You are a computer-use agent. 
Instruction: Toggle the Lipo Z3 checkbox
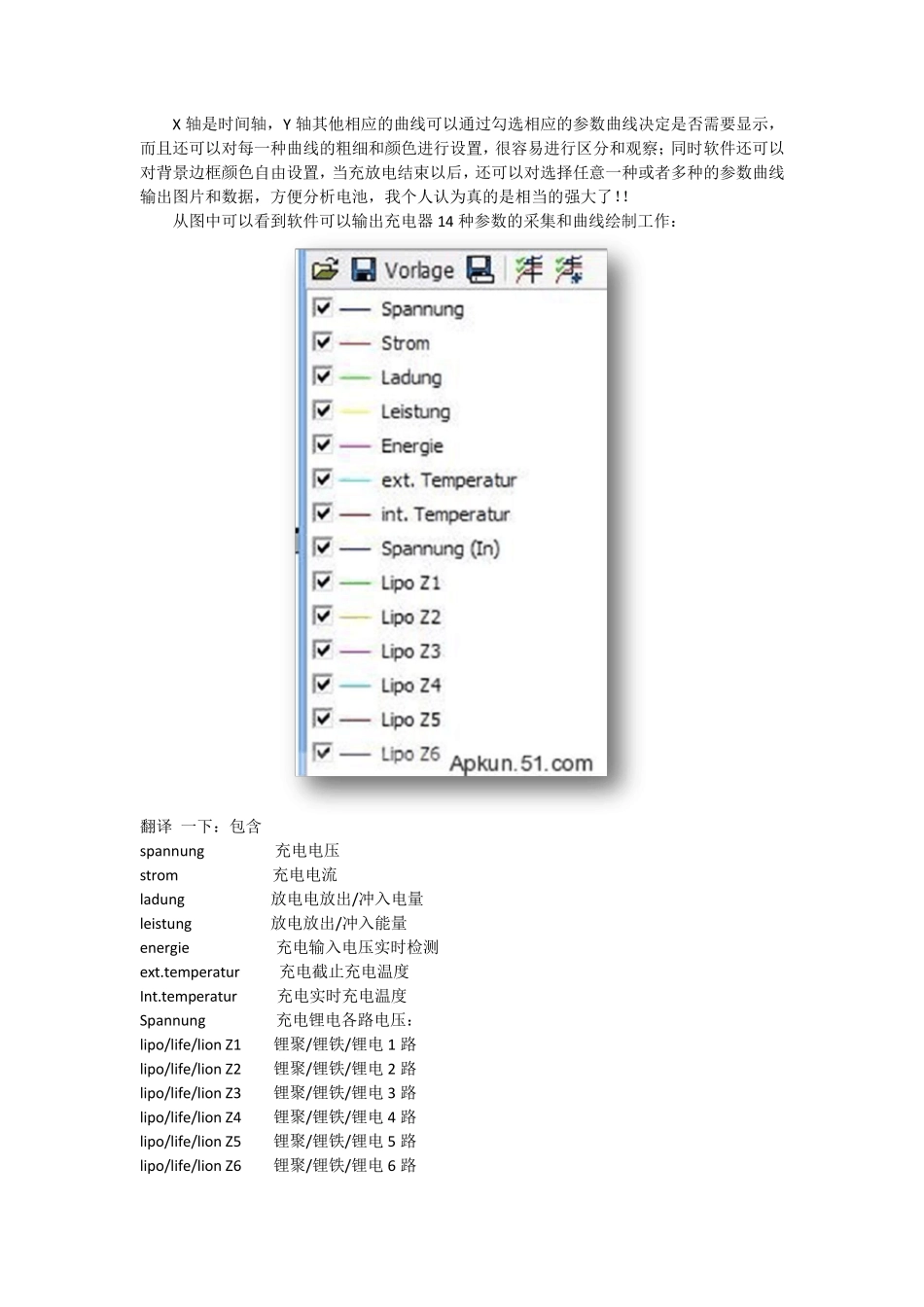click(322, 649)
